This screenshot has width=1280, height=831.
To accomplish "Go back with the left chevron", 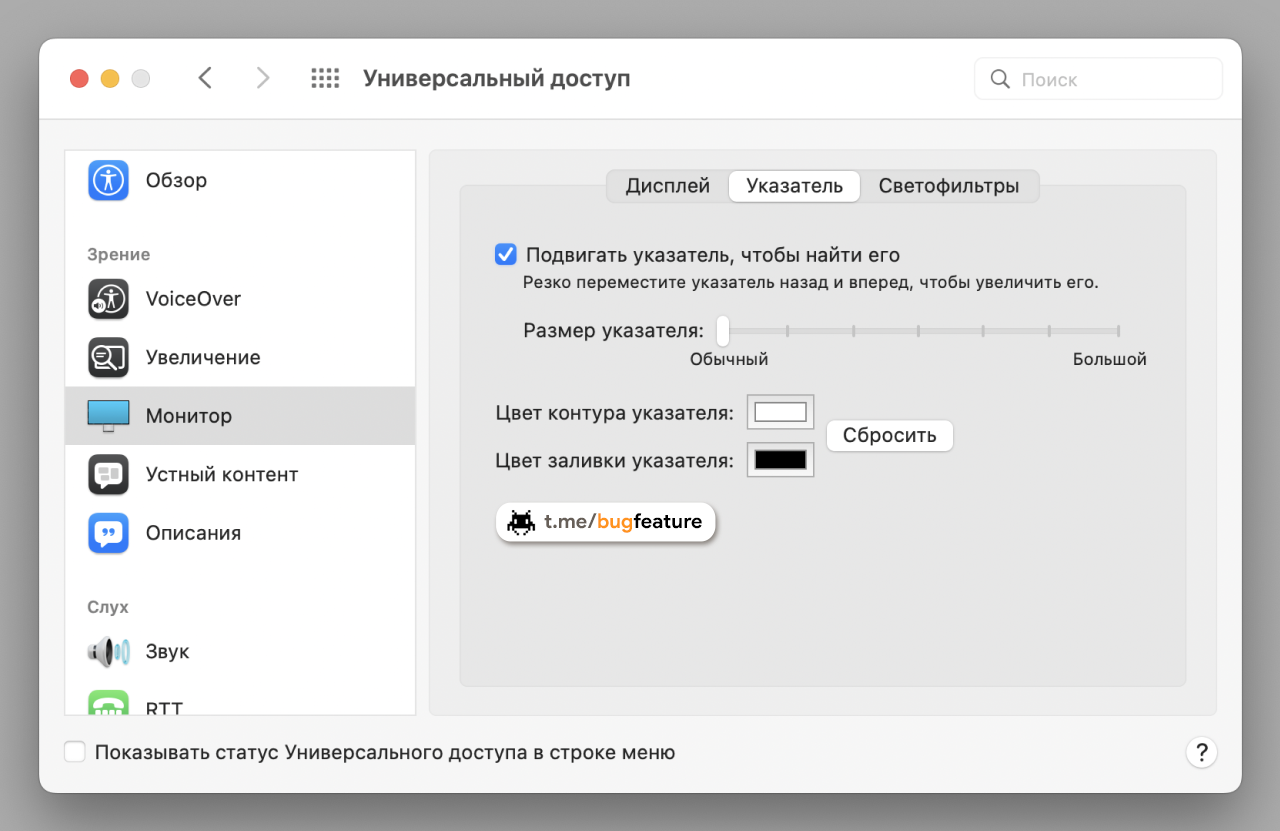I will (x=205, y=78).
